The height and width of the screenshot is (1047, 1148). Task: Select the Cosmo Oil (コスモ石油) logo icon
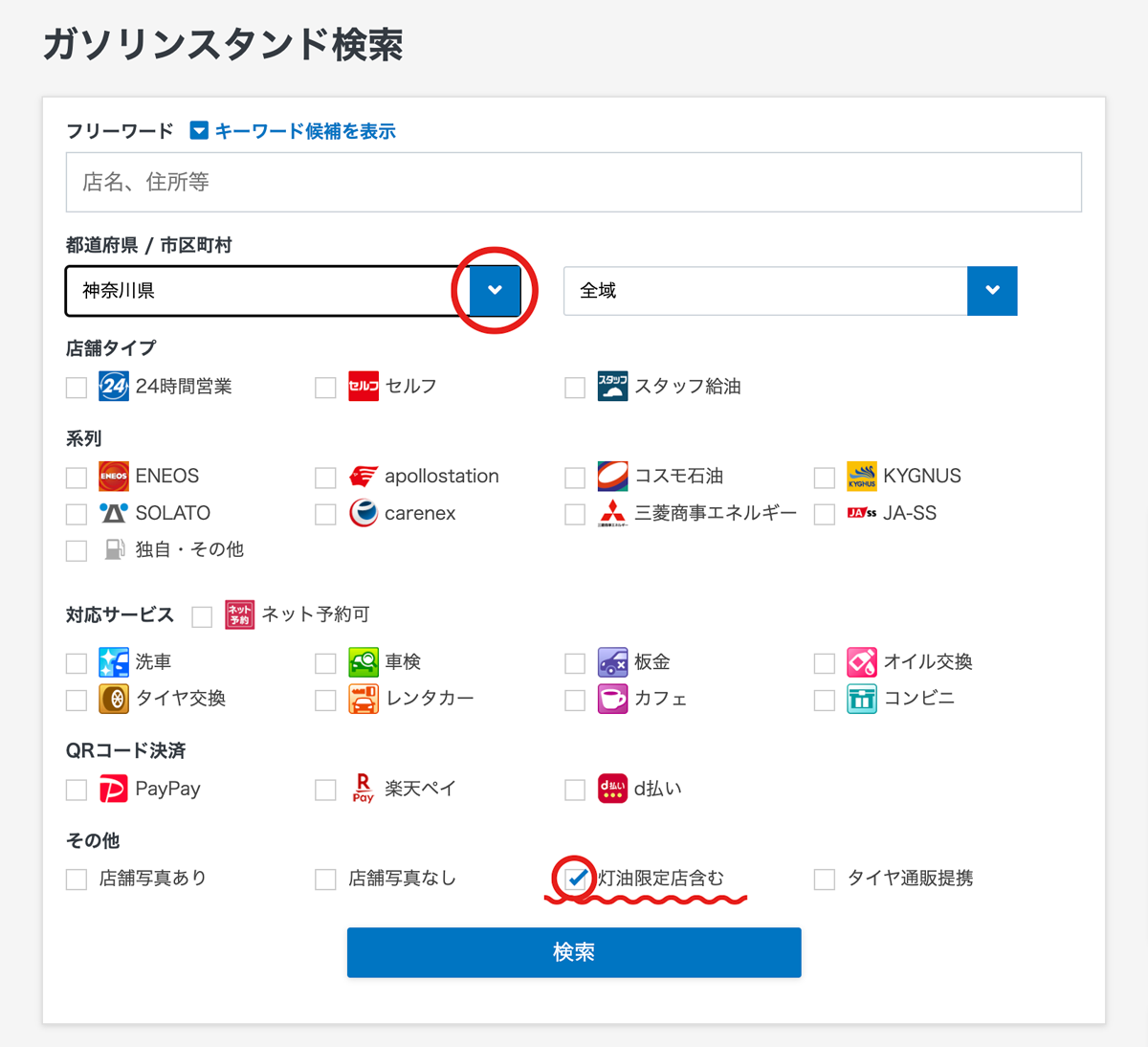[612, 476]
